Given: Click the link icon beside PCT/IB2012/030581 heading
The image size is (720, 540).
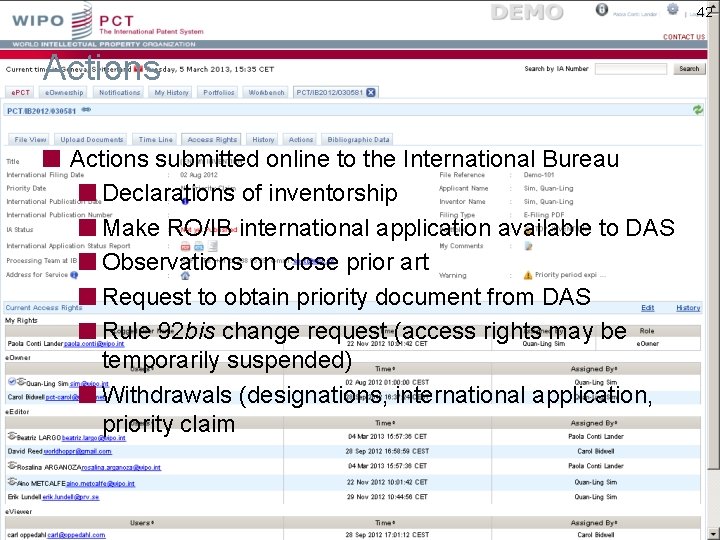Looking at the screenshot, I should (86, 110).
